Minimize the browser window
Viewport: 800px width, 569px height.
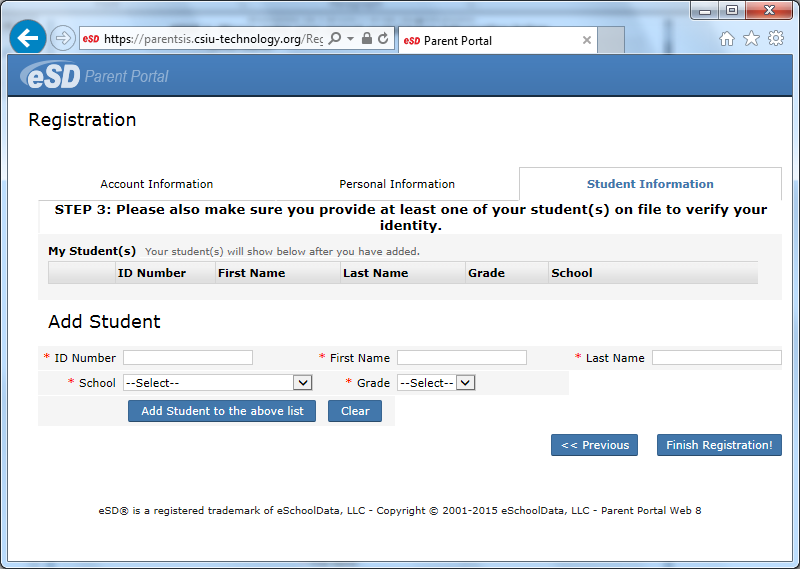click(705, 10)
